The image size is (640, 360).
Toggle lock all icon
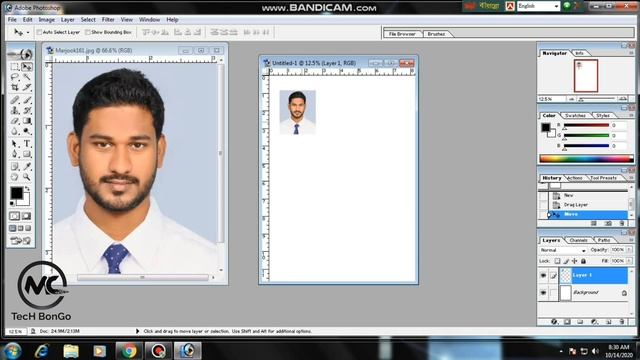tap(584, 261)
